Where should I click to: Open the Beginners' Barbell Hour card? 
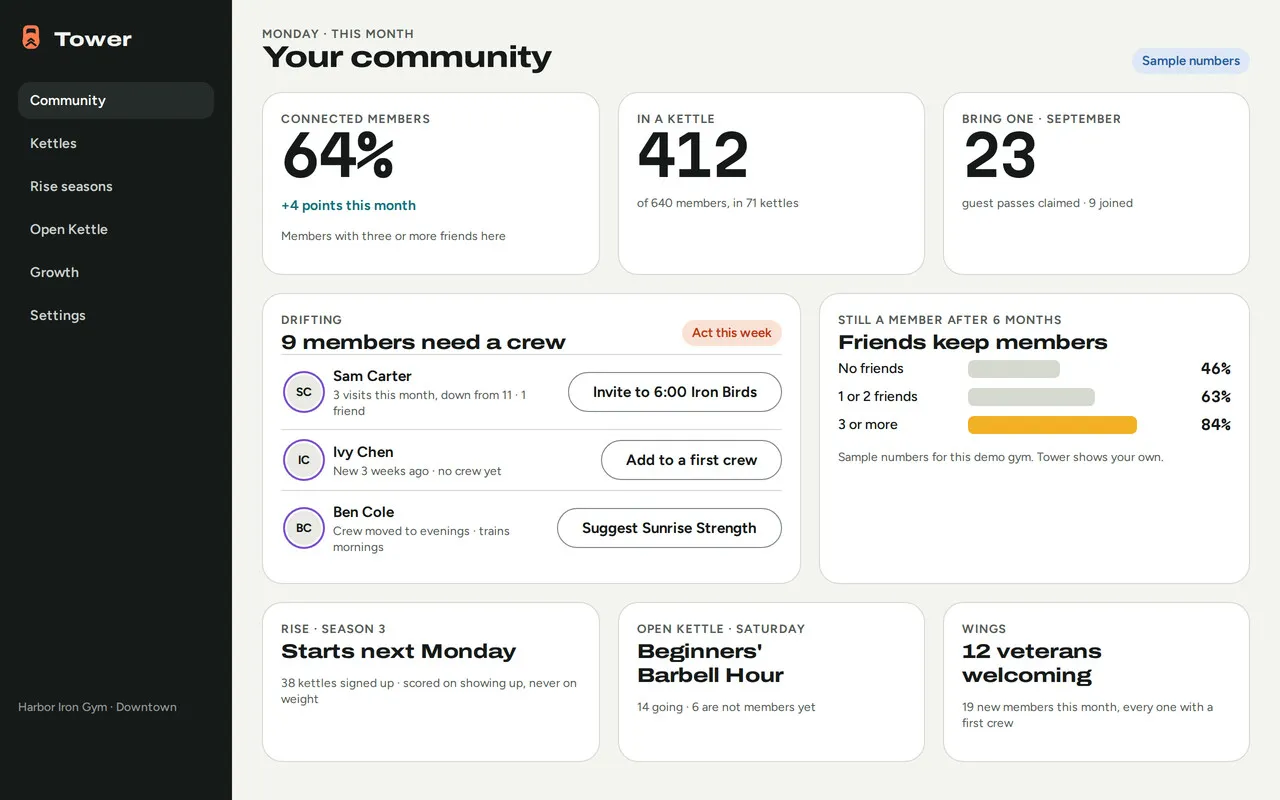771,682
